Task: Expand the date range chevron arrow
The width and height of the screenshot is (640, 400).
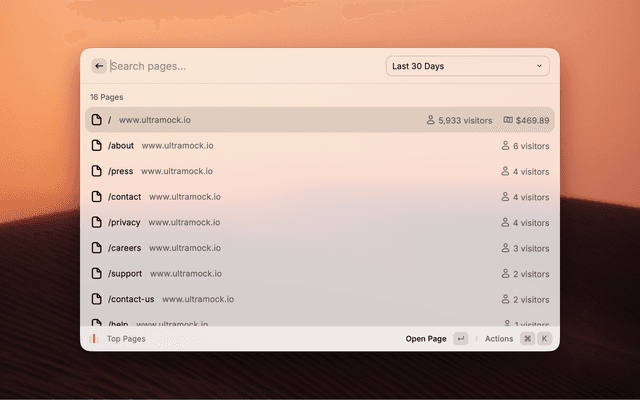Action: click(540, 66)
